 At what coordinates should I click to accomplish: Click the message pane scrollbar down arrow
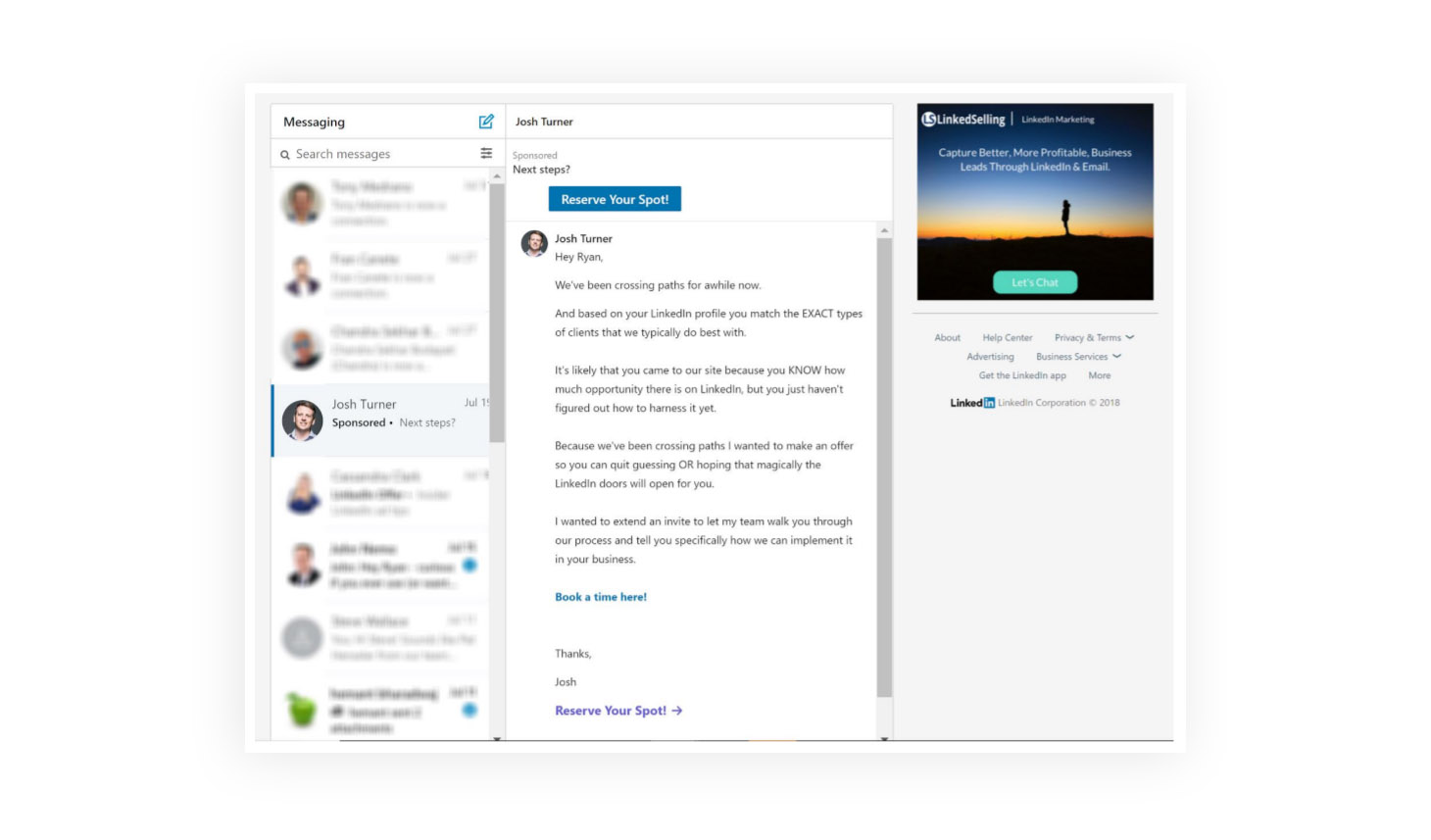tap(884, 737)
